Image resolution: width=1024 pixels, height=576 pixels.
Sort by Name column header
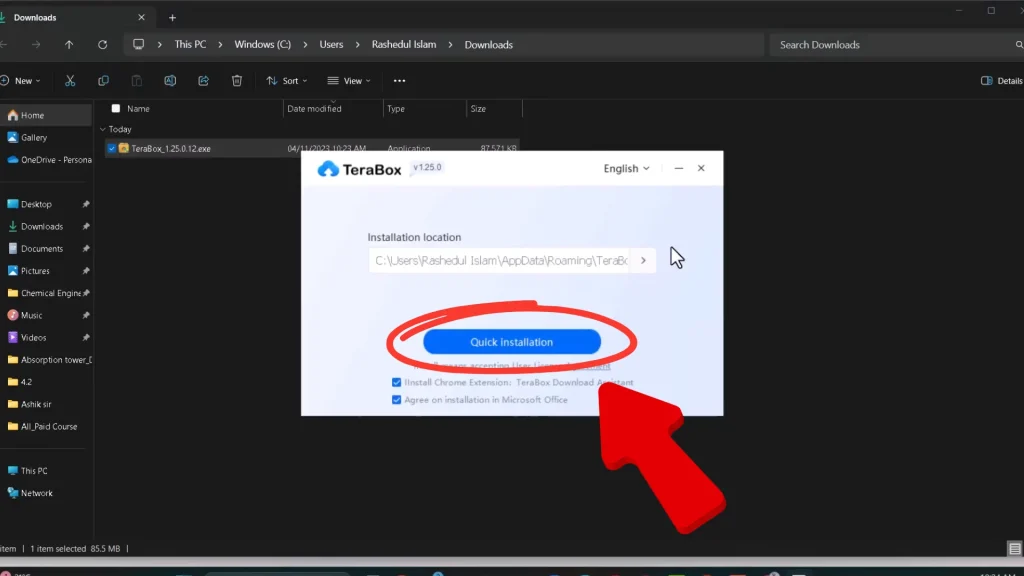(138, 108)
